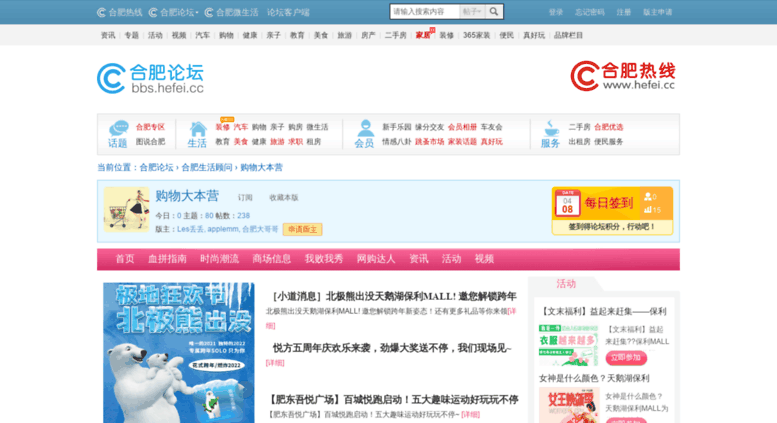Open 会员相册 under 会员
Screen dimensions: 777x423
(x=462, y=127)
